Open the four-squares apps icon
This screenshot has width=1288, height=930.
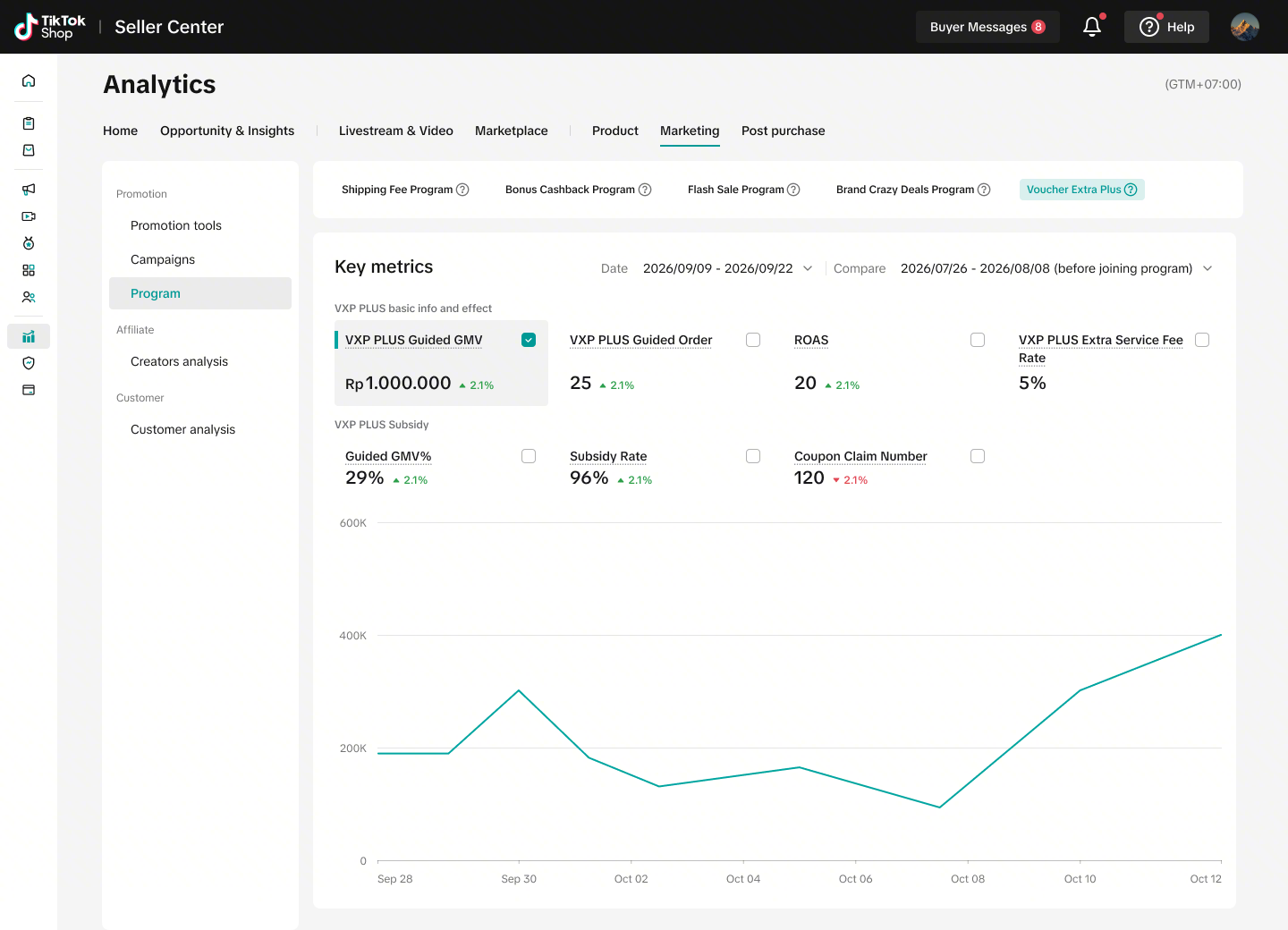(x=29, y=270)
